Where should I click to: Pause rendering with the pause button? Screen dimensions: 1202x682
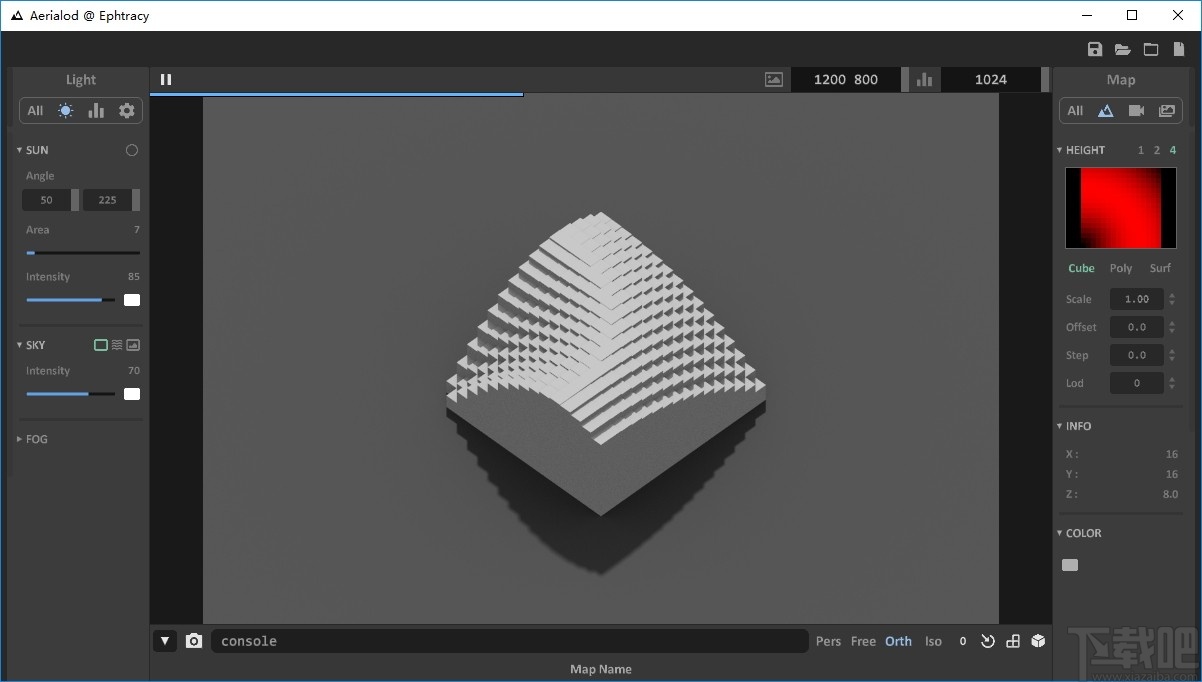tap(166, 80)
